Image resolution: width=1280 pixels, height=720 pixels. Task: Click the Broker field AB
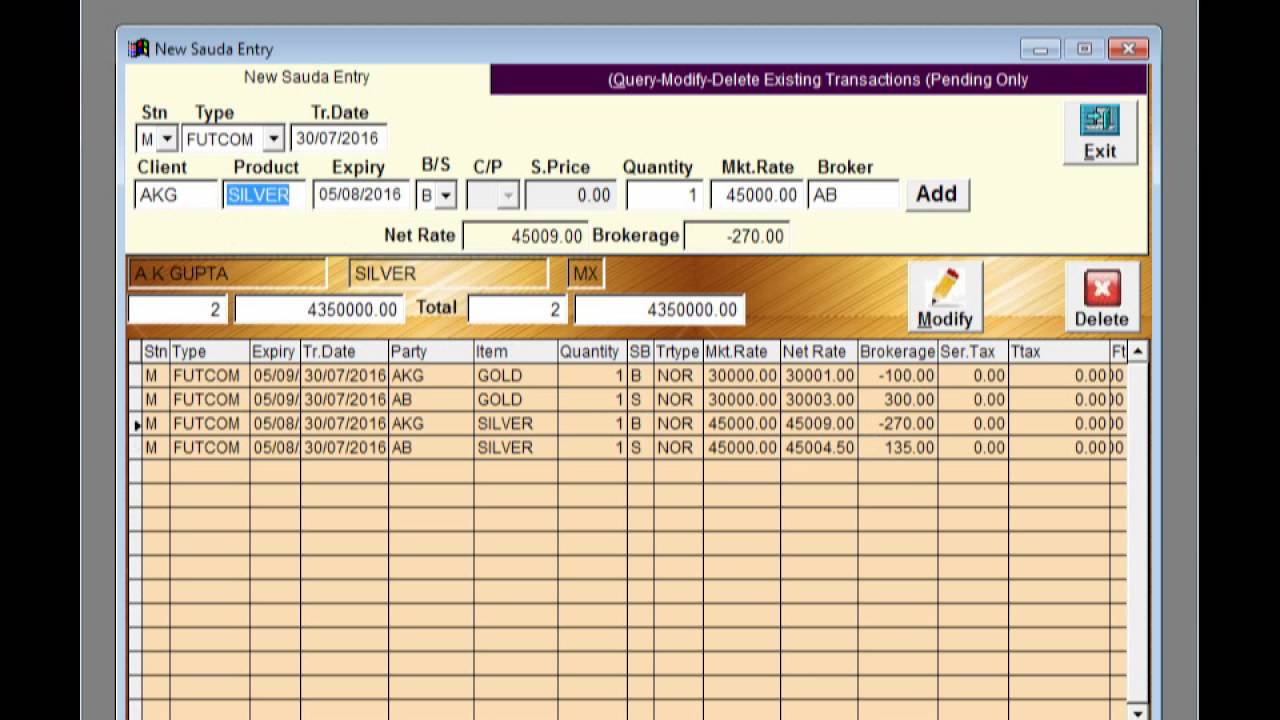[x=853, y=195]
